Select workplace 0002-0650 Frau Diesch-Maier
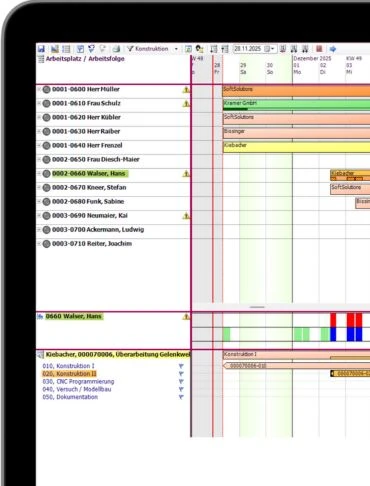This screenshot has height=486, width=370. (x=96, y=159)
